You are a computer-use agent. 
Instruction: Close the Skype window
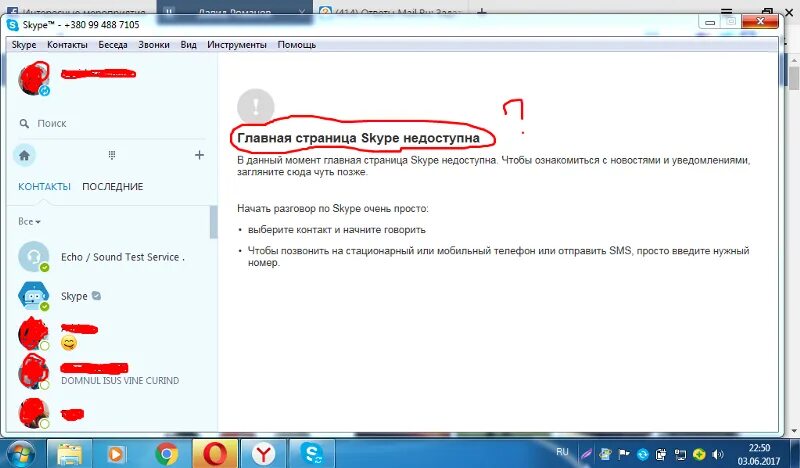pyautogui.click(x=760, y=21)
